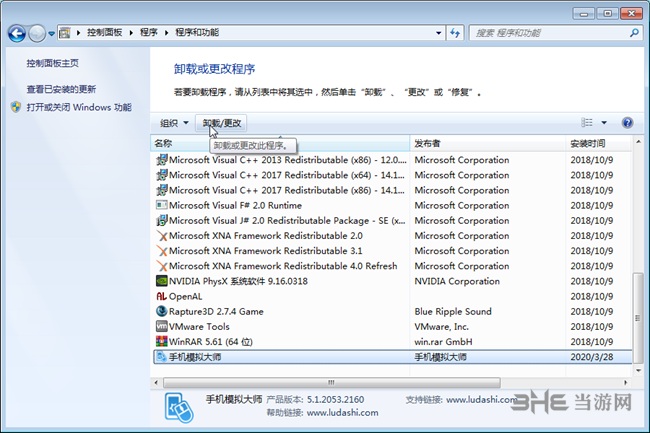
Task: Open 控制面板主页 link
Action: (53, 63)
